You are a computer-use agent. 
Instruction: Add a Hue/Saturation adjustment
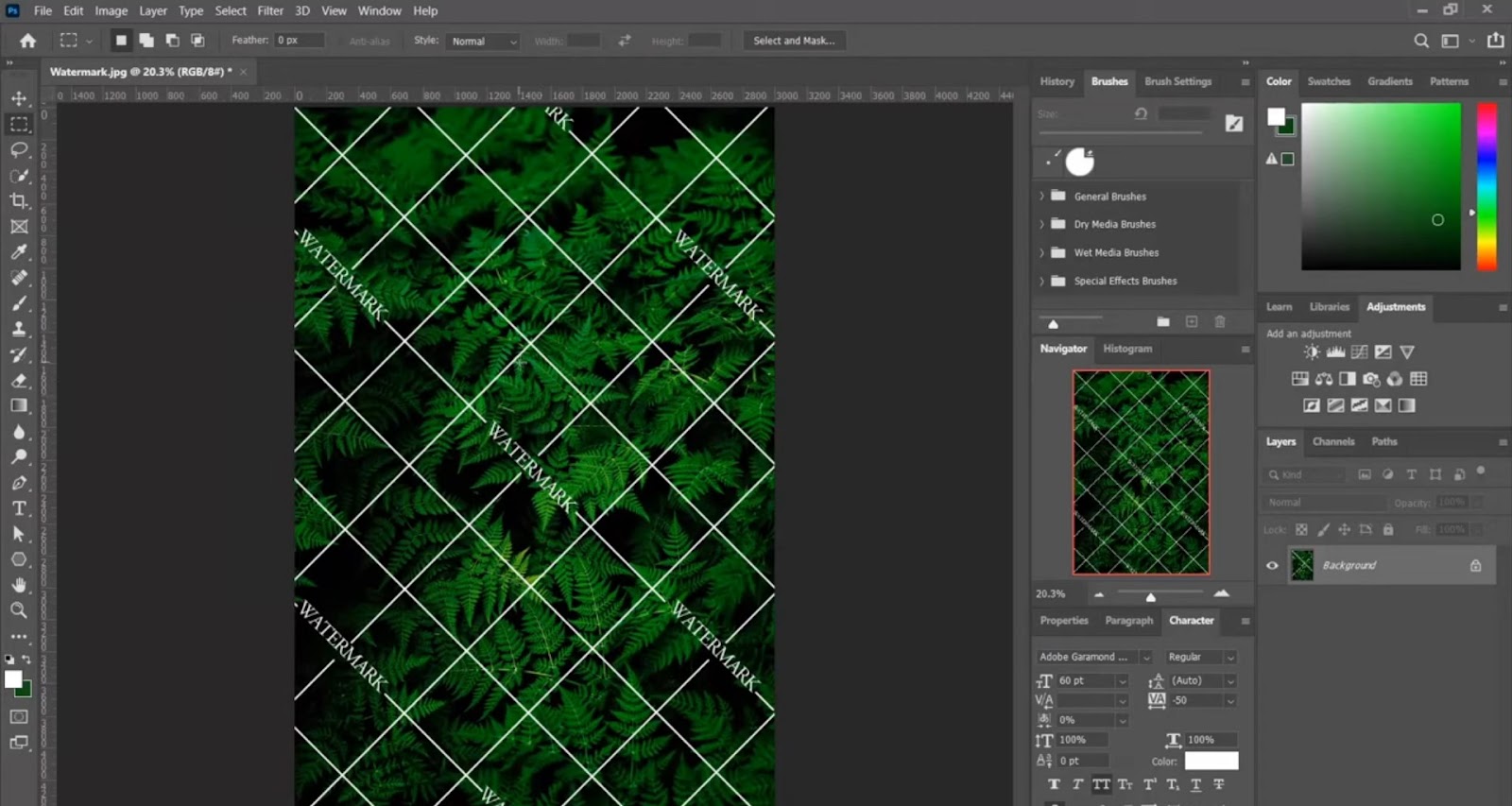coord(1300,379)
